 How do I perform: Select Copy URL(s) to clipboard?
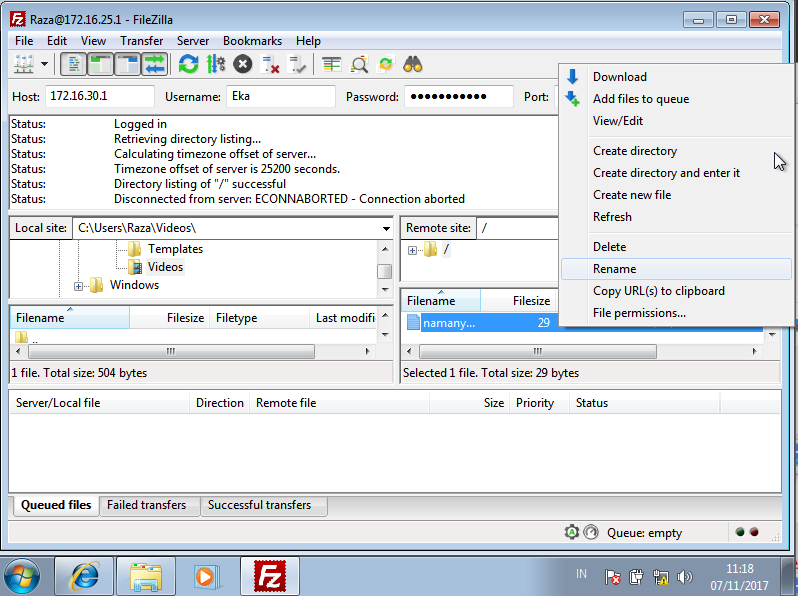(x=676, y=291)
